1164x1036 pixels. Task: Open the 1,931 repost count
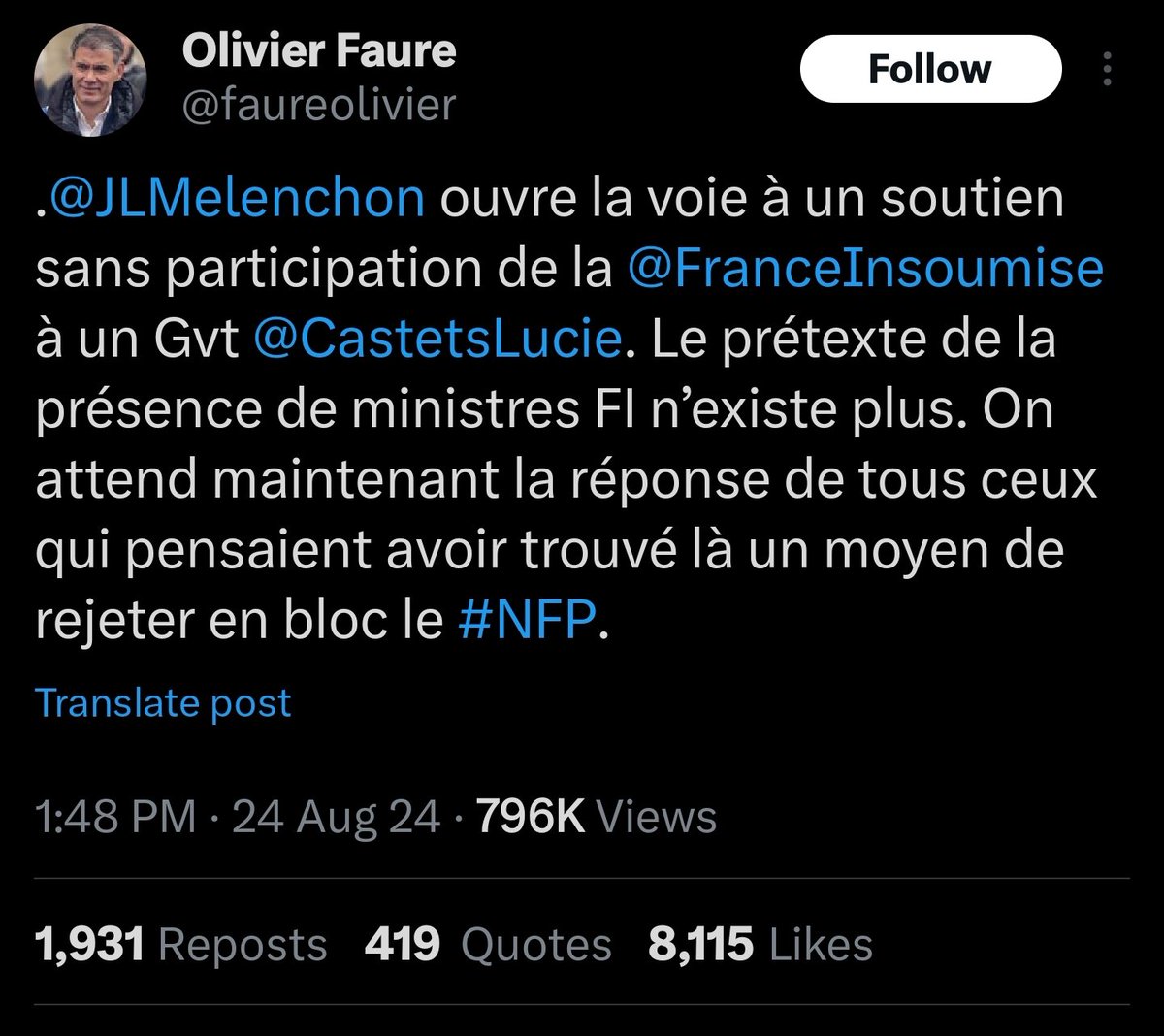[x=89, y=945]
